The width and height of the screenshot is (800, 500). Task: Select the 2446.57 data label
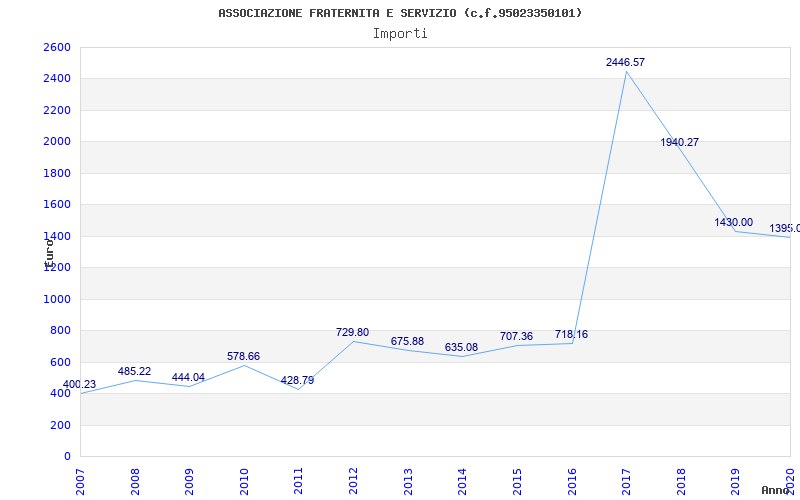click(626, 62)
